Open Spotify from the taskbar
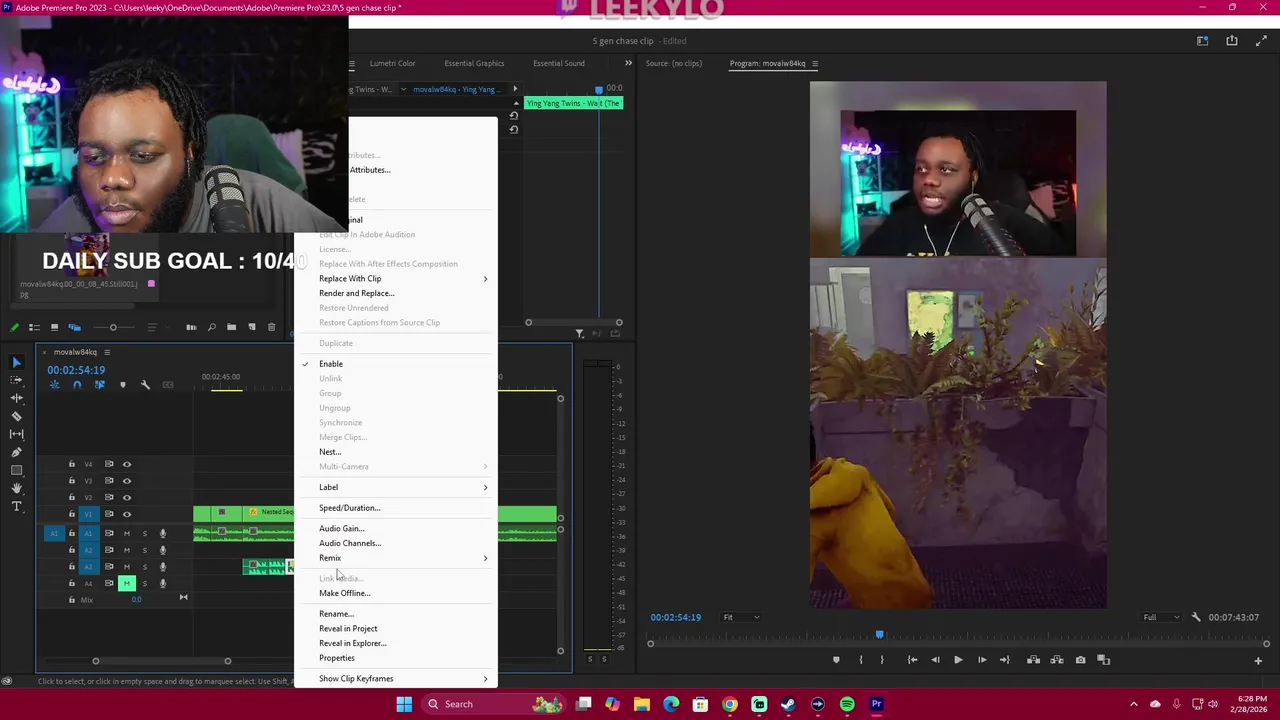 (847, 704)
